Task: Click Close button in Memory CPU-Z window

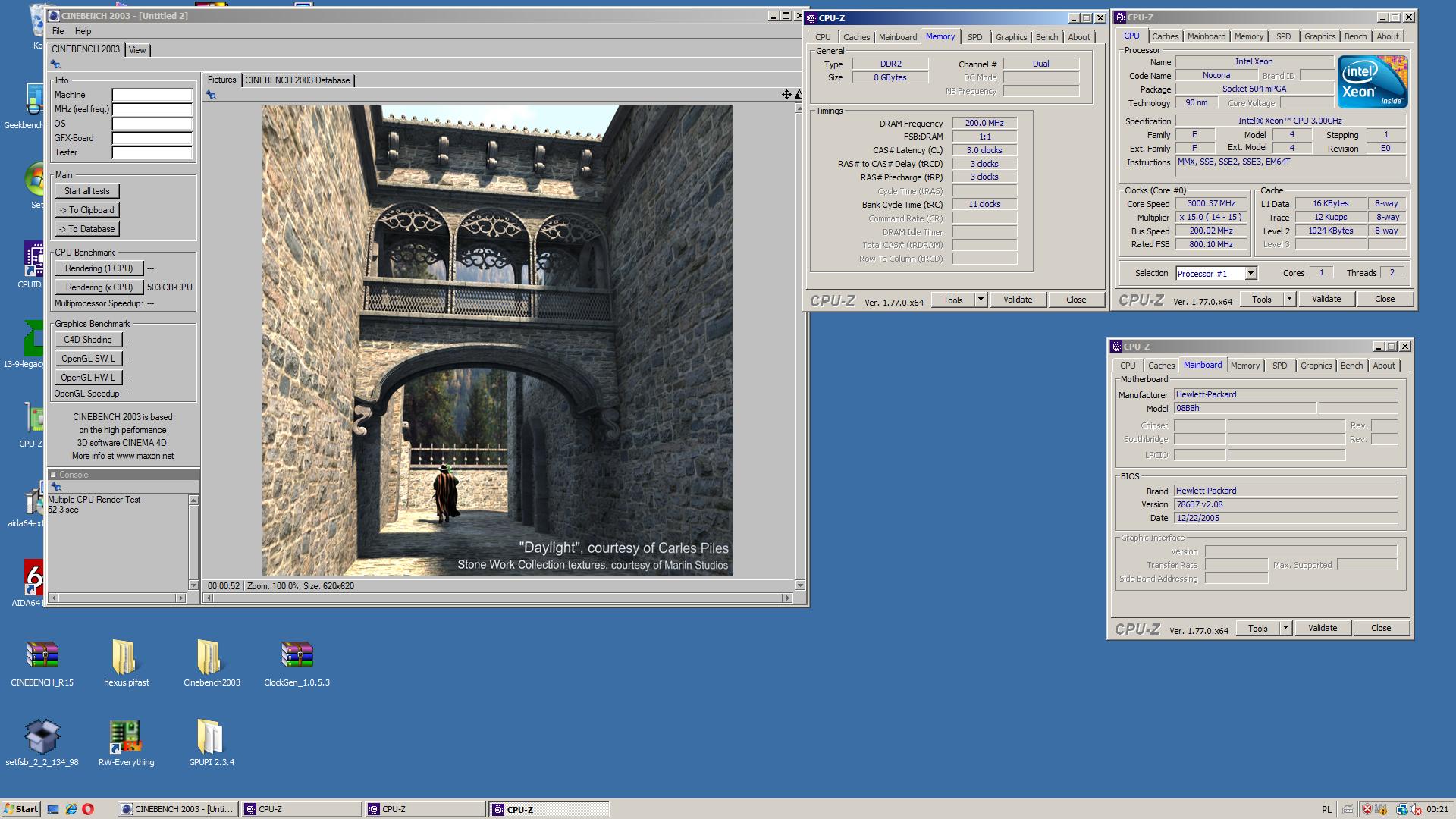Action: [x=1076, y=300]
